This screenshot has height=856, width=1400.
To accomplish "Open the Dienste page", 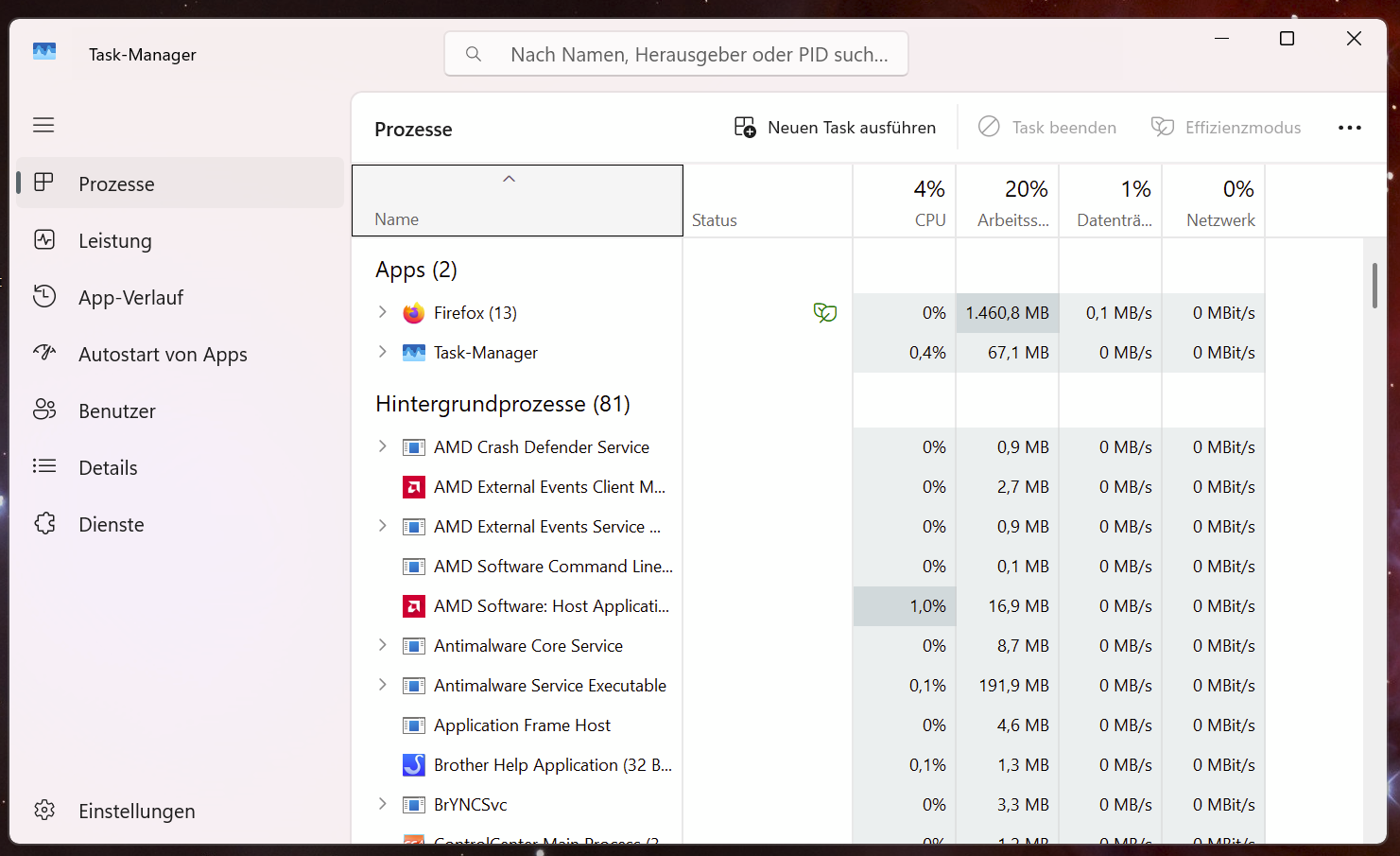I will (x=180, y=524).
